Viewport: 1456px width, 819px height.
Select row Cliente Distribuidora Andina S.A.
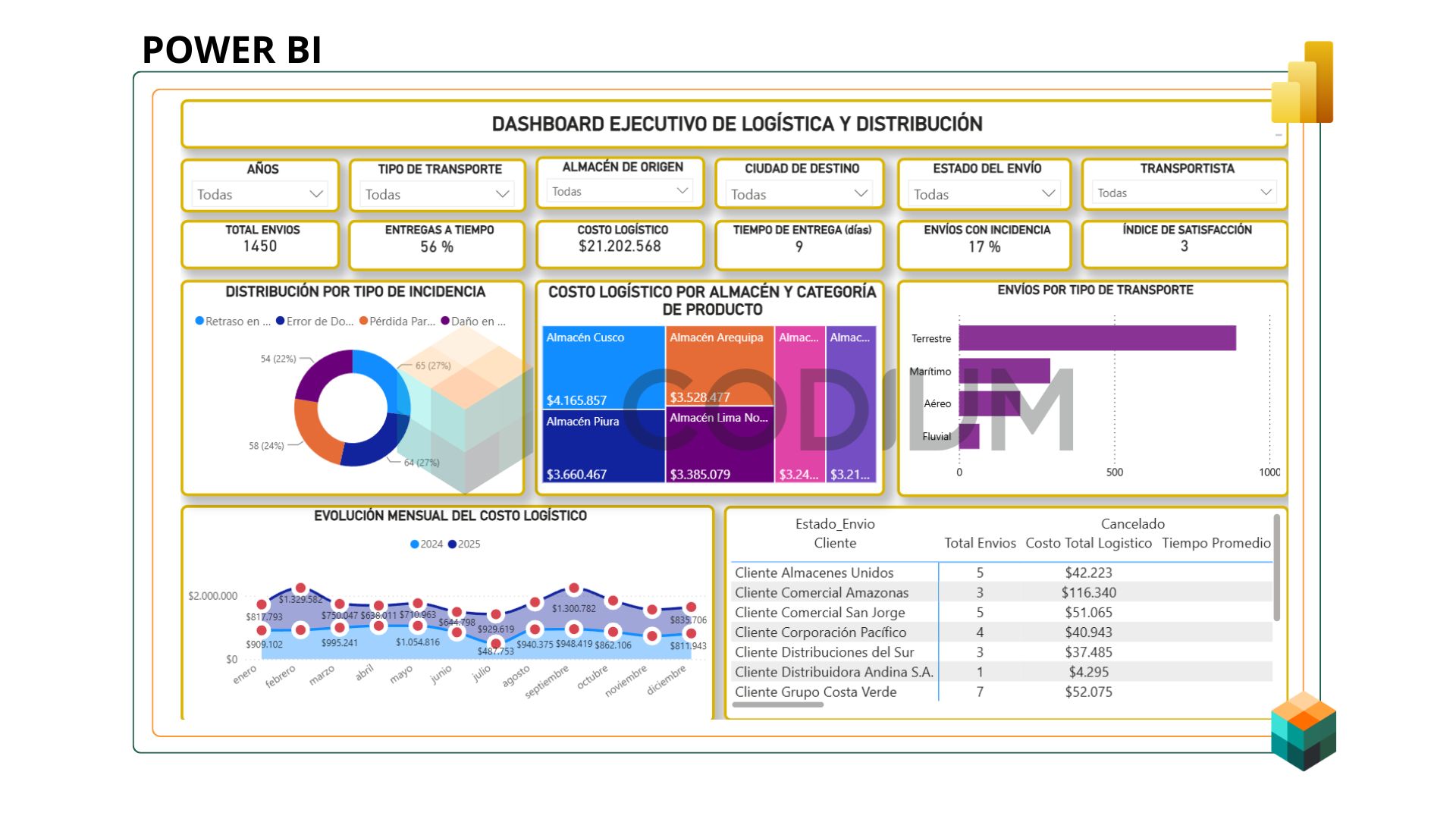[x=1002, y=671]
